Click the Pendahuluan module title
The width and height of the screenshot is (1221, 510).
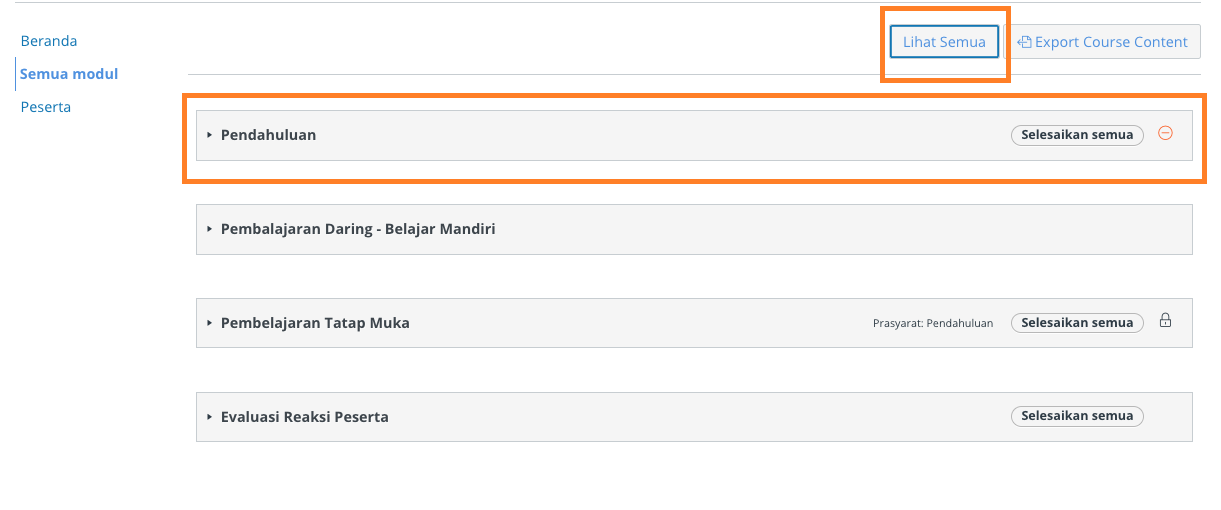[268, 135]
